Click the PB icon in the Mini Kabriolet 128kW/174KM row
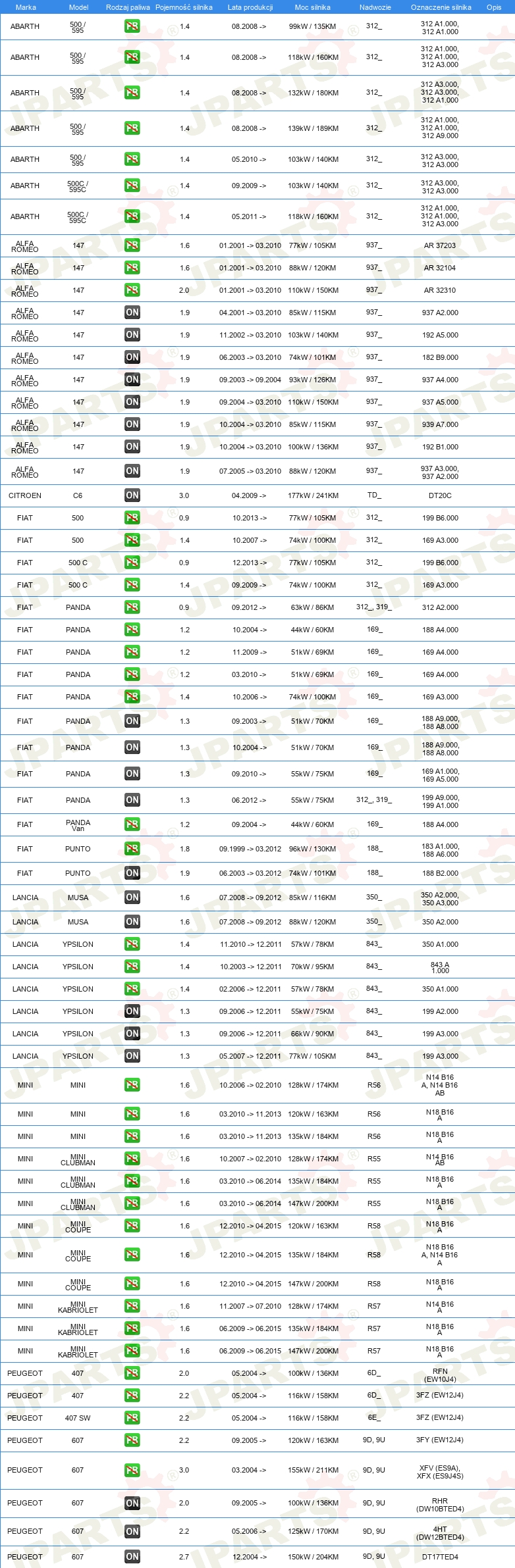Image resolution: width=515 pixels, height=1568 pixels. pyautogui.click(x=132, y=1306)
